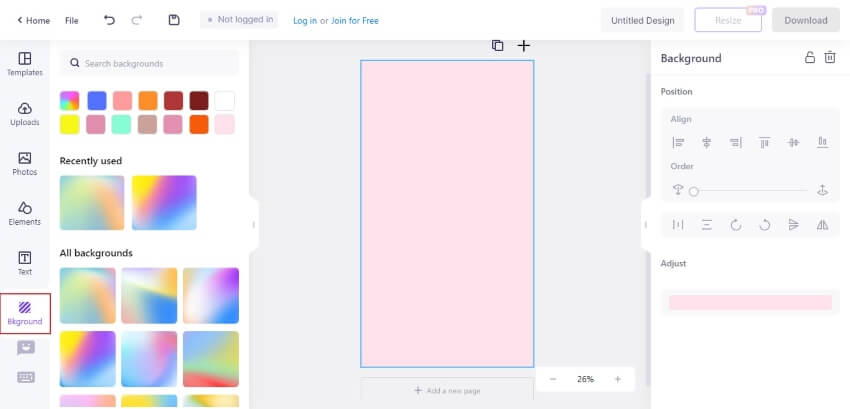Select second gradient under Recently used
Viewport: 850px width, 409px height.
pos(164,202)
